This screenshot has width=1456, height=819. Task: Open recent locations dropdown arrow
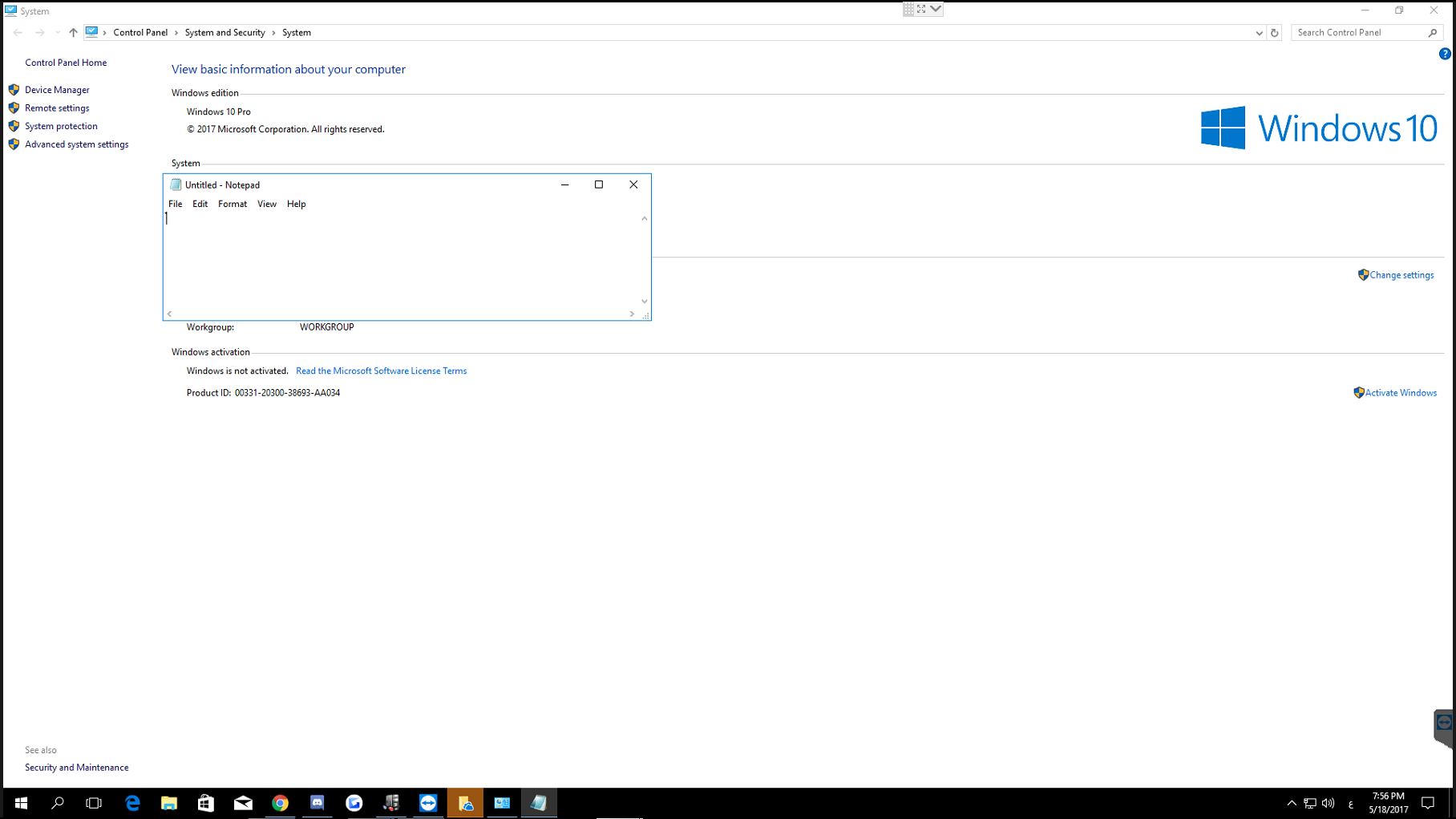(57, 33)
